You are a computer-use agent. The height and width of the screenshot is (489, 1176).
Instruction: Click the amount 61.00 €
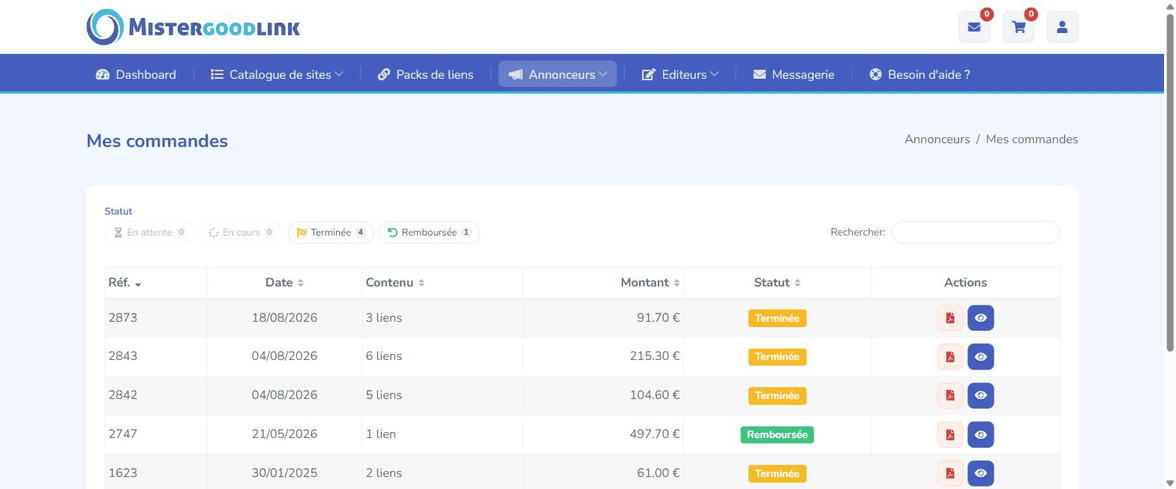click(658, 473)
